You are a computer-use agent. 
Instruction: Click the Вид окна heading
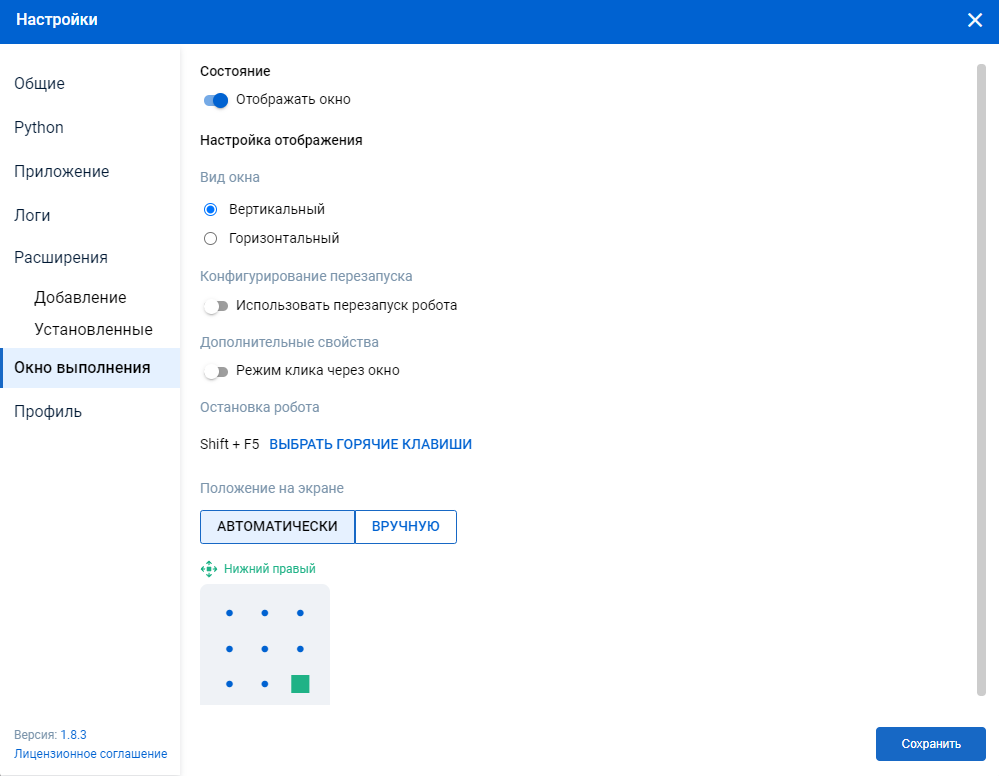click(x=230, y=177)
